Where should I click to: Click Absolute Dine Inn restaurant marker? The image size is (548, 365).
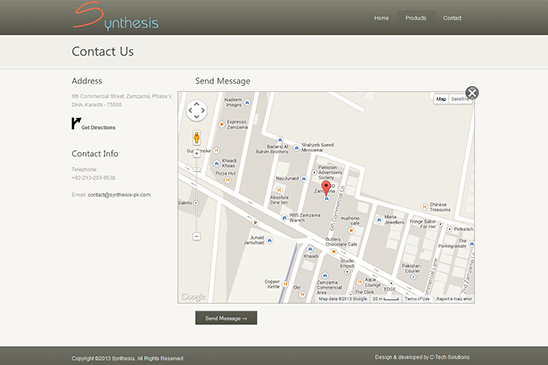coord(279,190)
